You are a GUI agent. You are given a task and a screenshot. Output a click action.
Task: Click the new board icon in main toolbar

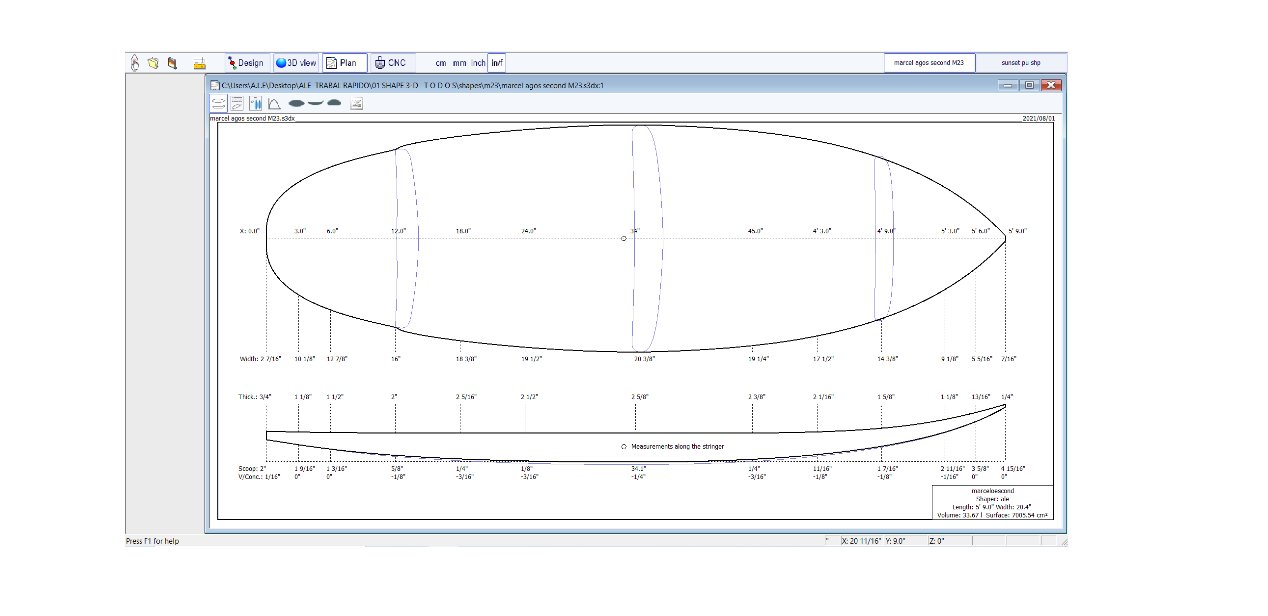tap(136, 62)
